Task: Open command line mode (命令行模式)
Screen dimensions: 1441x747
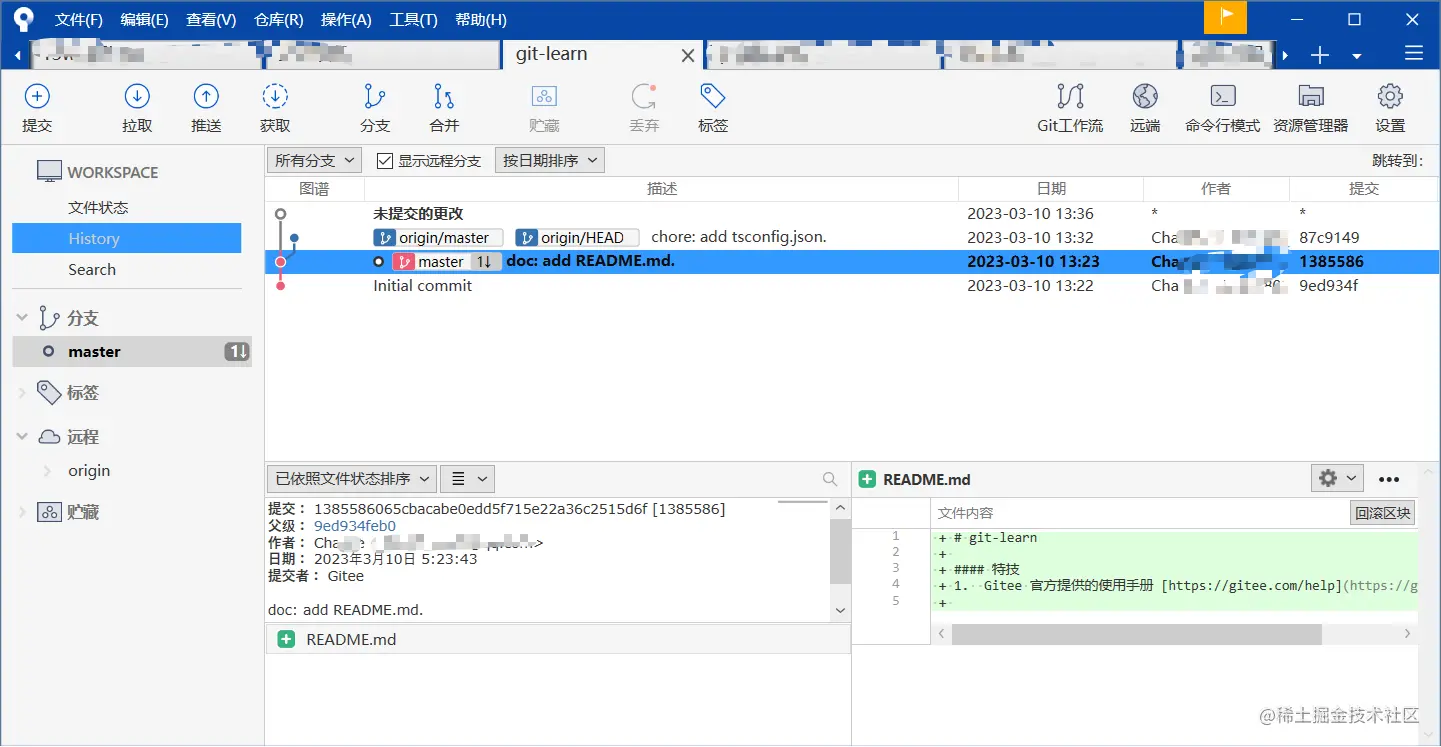Action: click(1222, 108)
